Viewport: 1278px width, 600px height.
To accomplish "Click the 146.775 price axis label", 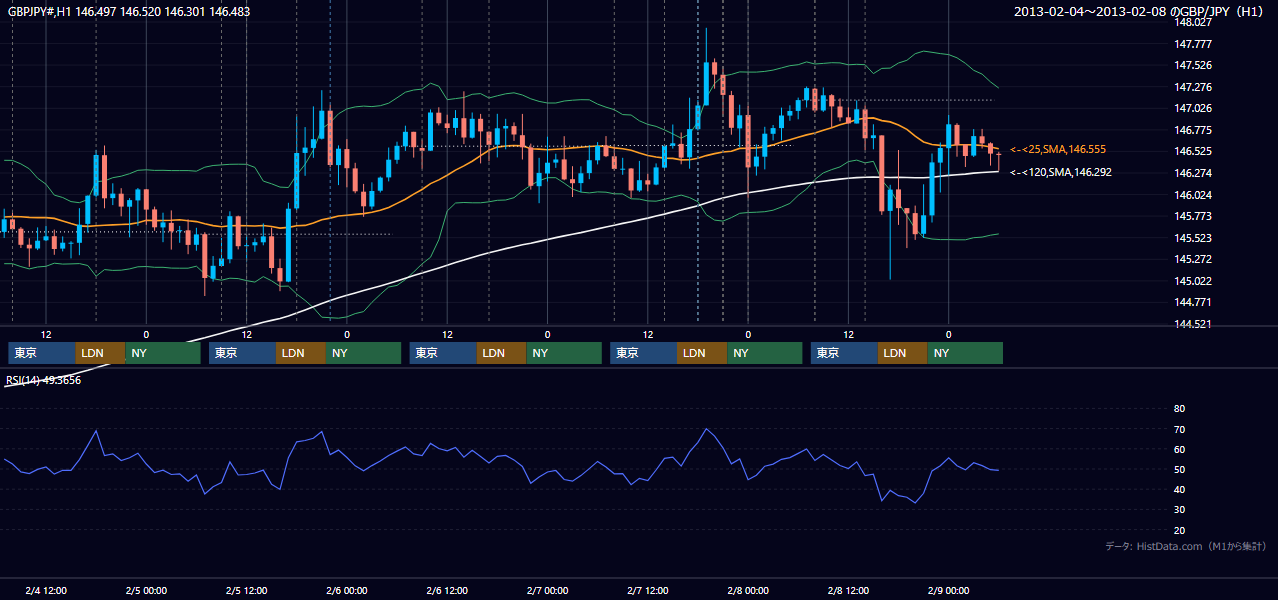I will (1195, 130).
